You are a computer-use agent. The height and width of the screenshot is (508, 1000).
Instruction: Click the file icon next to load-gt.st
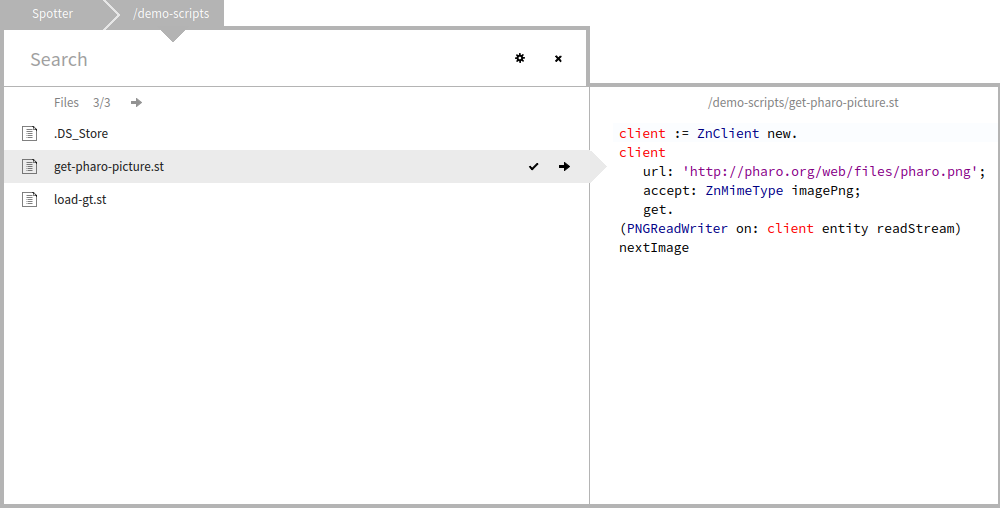tap(29, 200)
